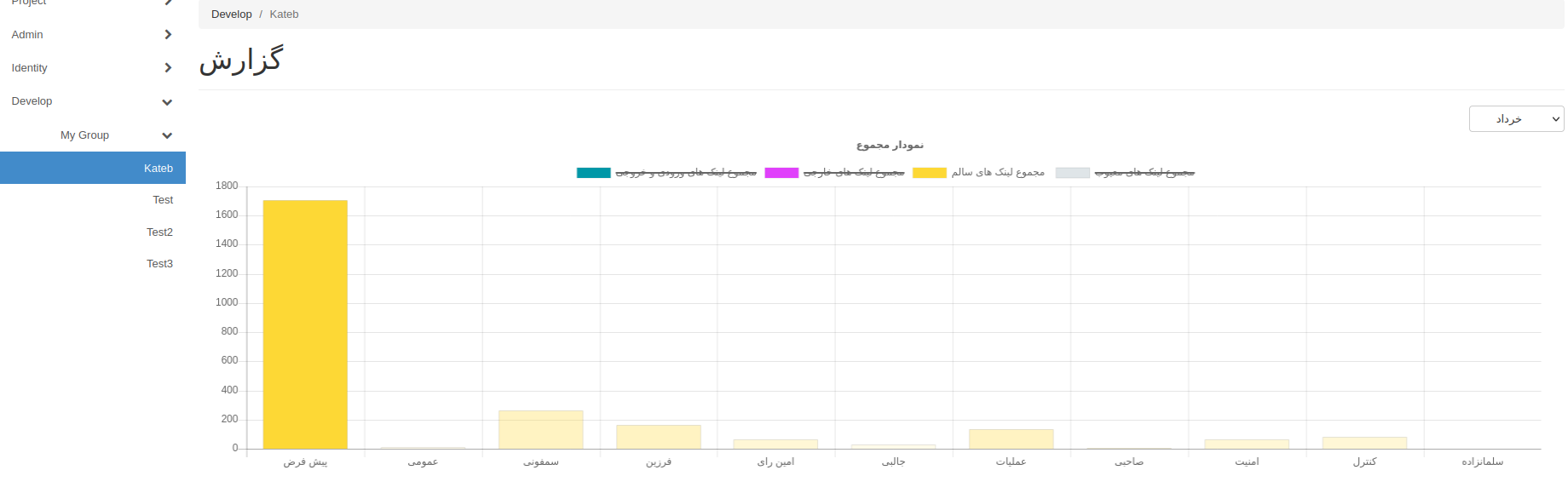The image size is (1568, 493).
Task: Click the teal legend color box
Action: 593,173
